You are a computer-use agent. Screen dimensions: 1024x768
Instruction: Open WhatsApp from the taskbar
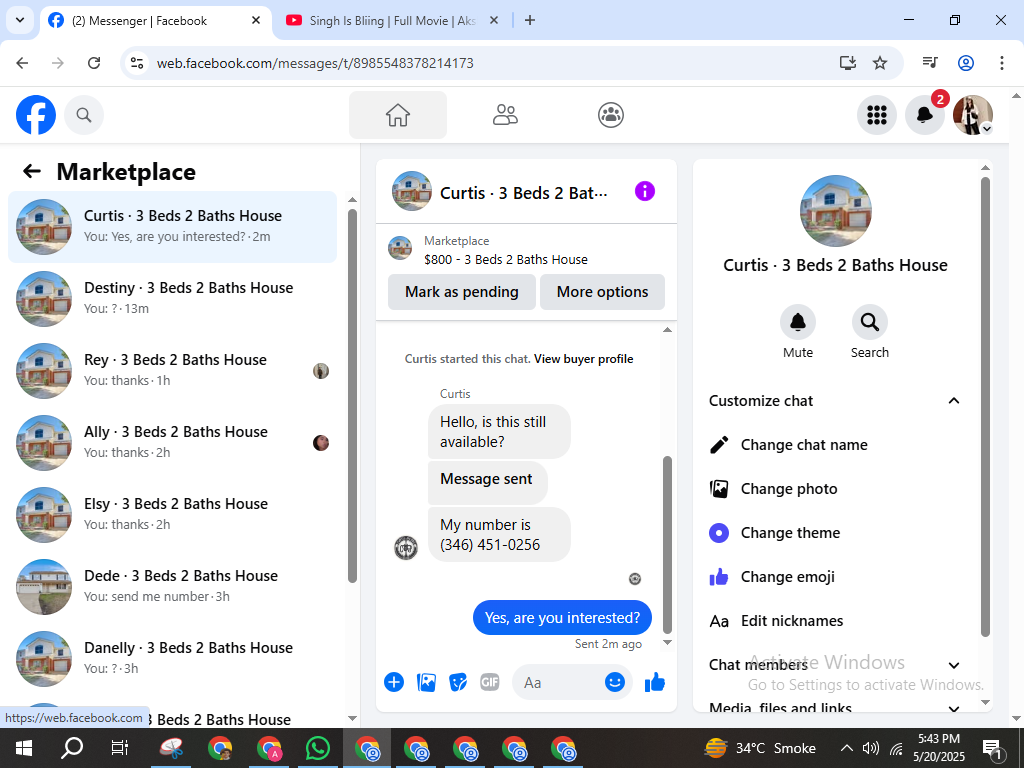pos(318,748)
